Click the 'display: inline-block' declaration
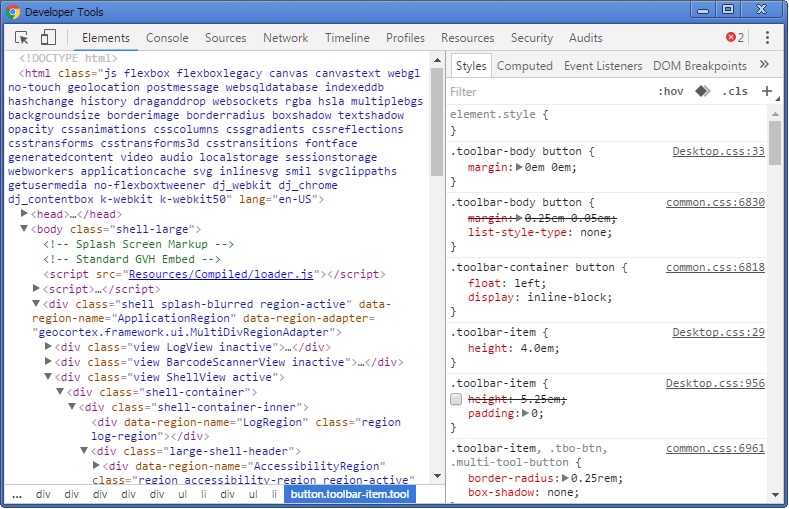This screenshot has width=789, height=509. click(540, 297)
